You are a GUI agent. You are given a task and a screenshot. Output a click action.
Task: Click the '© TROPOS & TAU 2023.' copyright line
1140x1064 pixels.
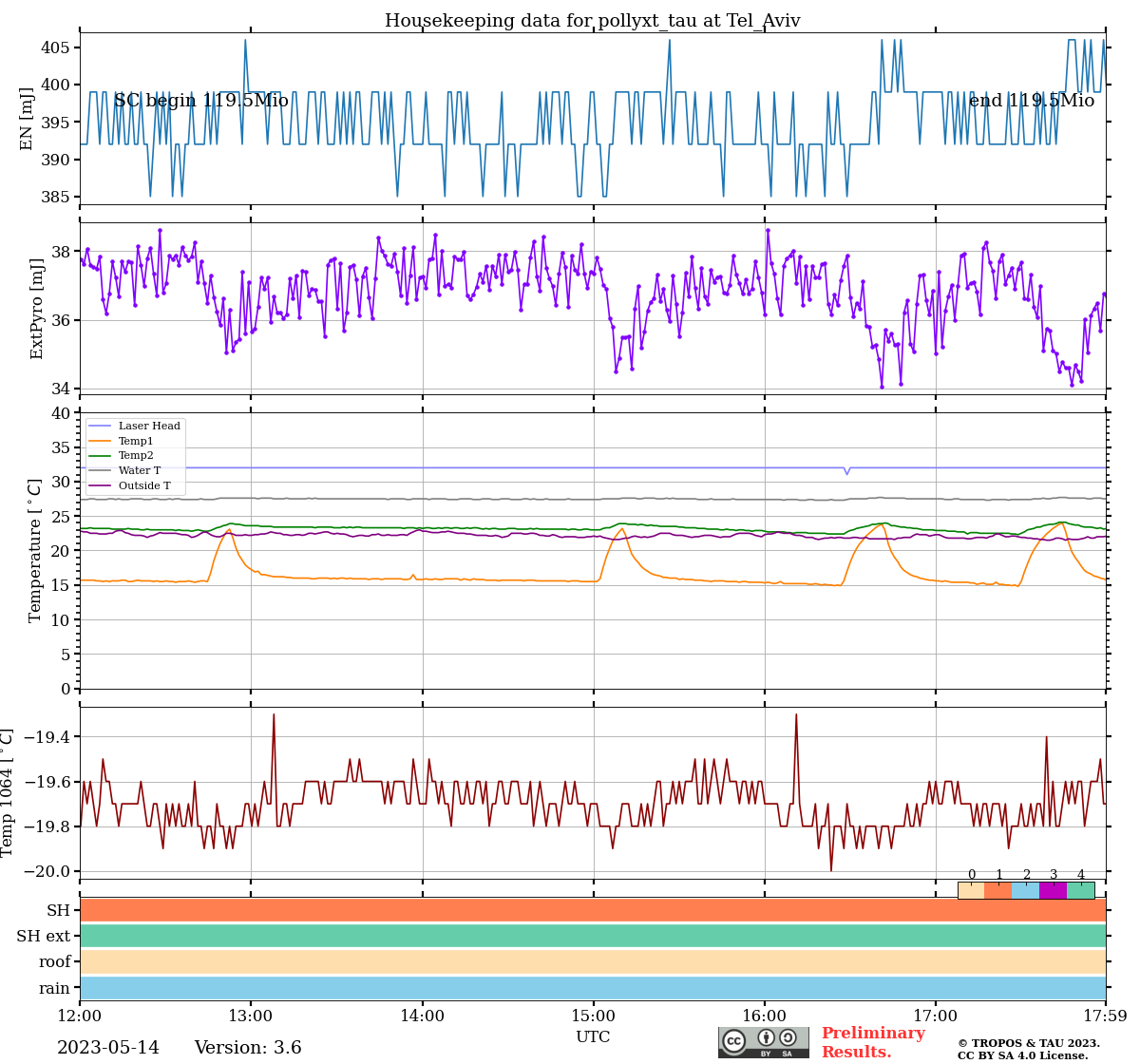pyautogui.click(x=1029, y=1043)
